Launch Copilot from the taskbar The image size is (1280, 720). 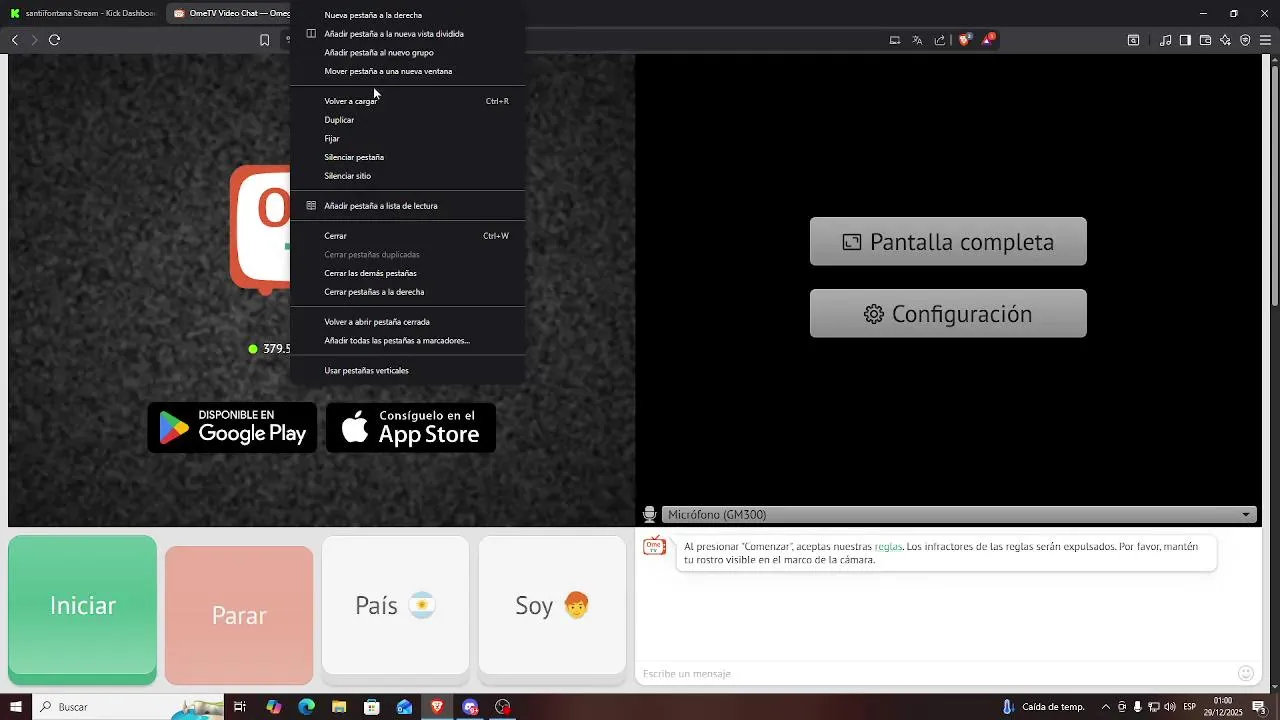point(274,707)
